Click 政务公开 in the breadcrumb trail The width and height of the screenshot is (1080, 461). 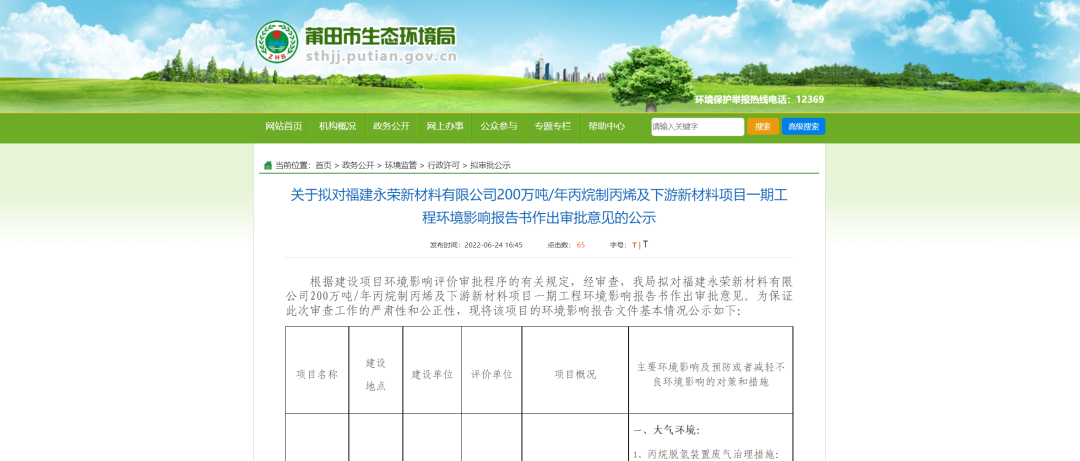(358, 165)
